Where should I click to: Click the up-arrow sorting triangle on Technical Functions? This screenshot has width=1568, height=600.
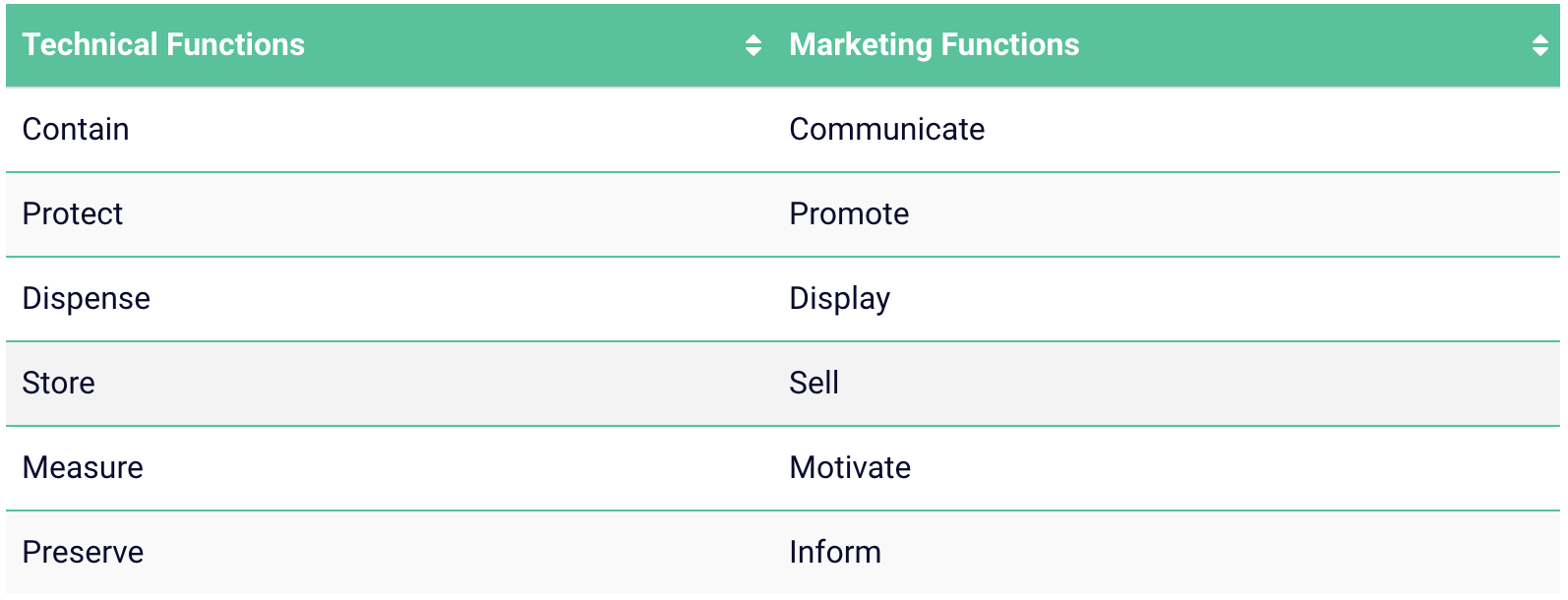754,38
